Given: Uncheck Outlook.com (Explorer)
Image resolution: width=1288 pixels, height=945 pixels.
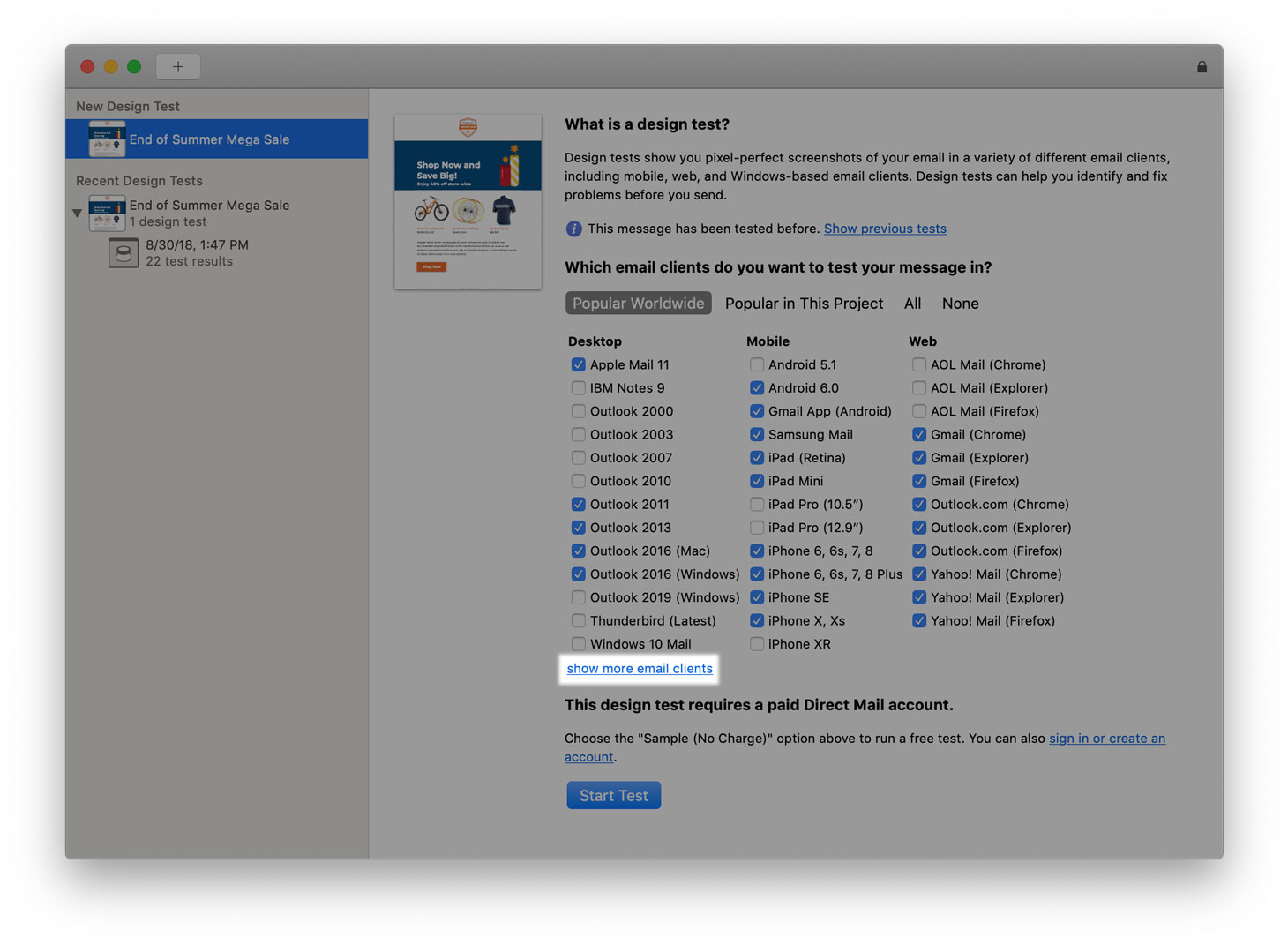Looking at the screenshot, I should tap(919, 528).
